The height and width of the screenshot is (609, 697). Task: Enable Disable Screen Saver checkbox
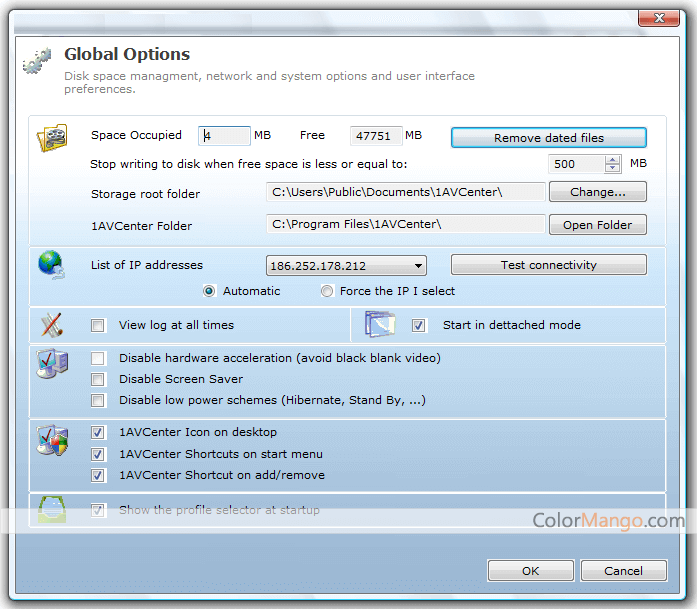pyautogui.click(x=98, y=379)
